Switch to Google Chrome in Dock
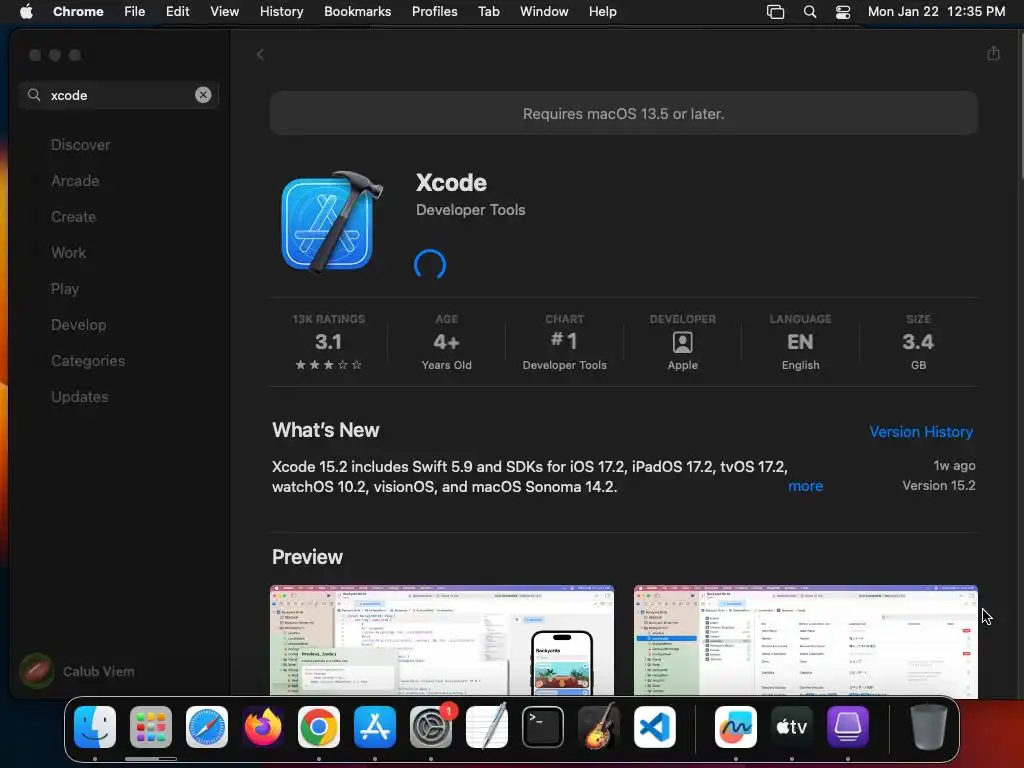This screenshot has width=1024, height=768. pyautogui.click(x=319, y=727)
